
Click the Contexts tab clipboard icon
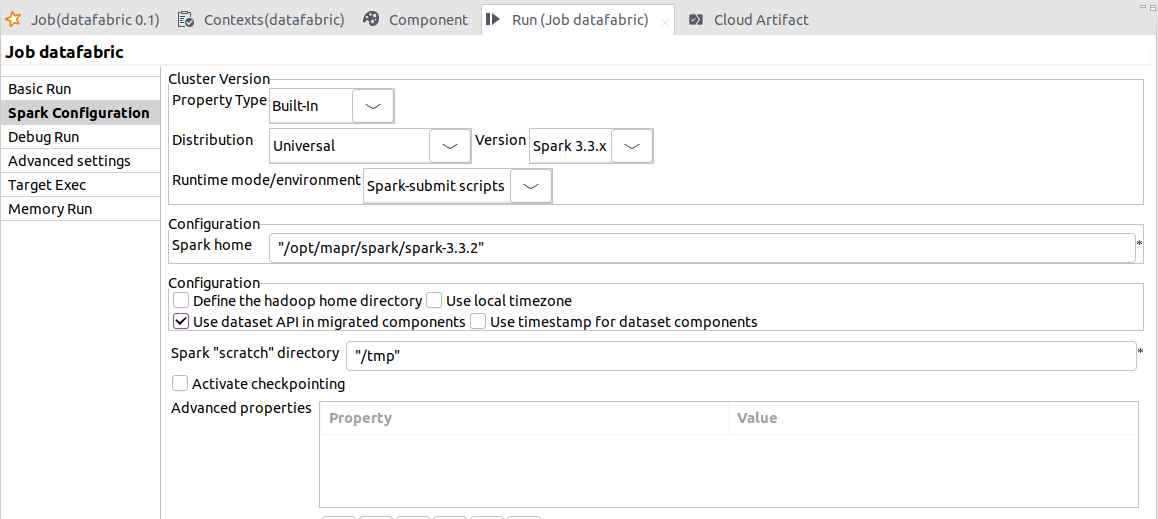(x=186, y=19)
